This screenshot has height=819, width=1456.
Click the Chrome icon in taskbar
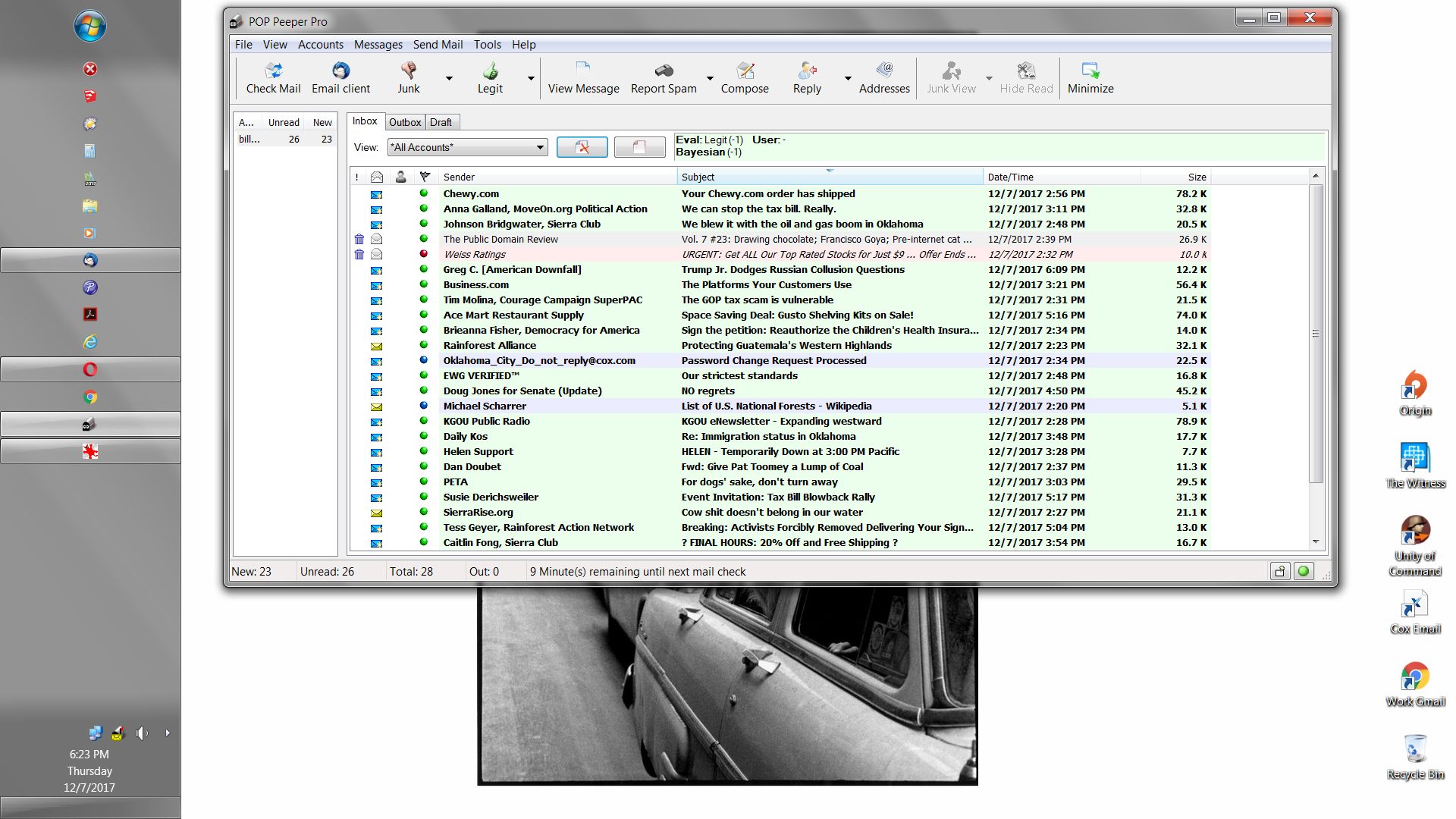click(90, 397)
